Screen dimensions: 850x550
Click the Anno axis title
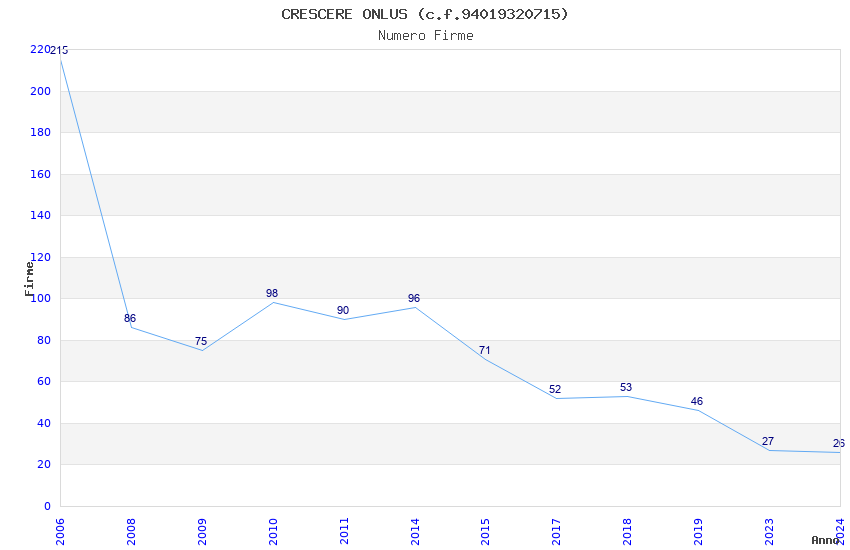tap(825, 540)
